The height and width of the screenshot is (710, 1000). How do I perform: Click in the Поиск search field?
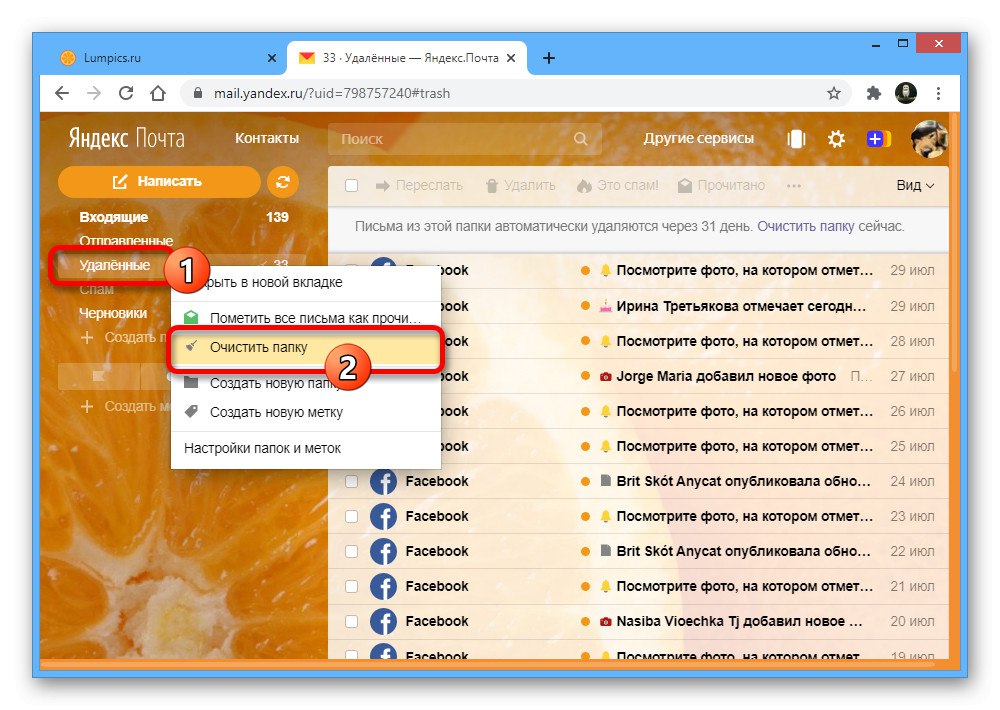pyautogui.click(x=465, y=138)
